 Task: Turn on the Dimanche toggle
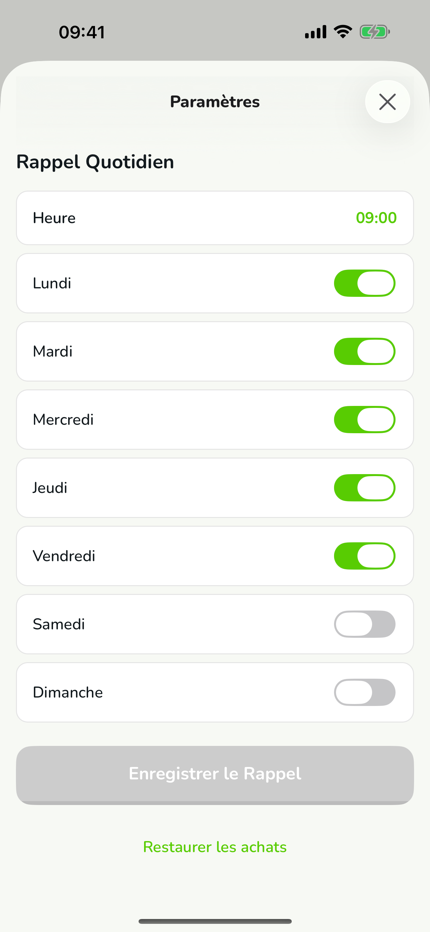[365, 692]
